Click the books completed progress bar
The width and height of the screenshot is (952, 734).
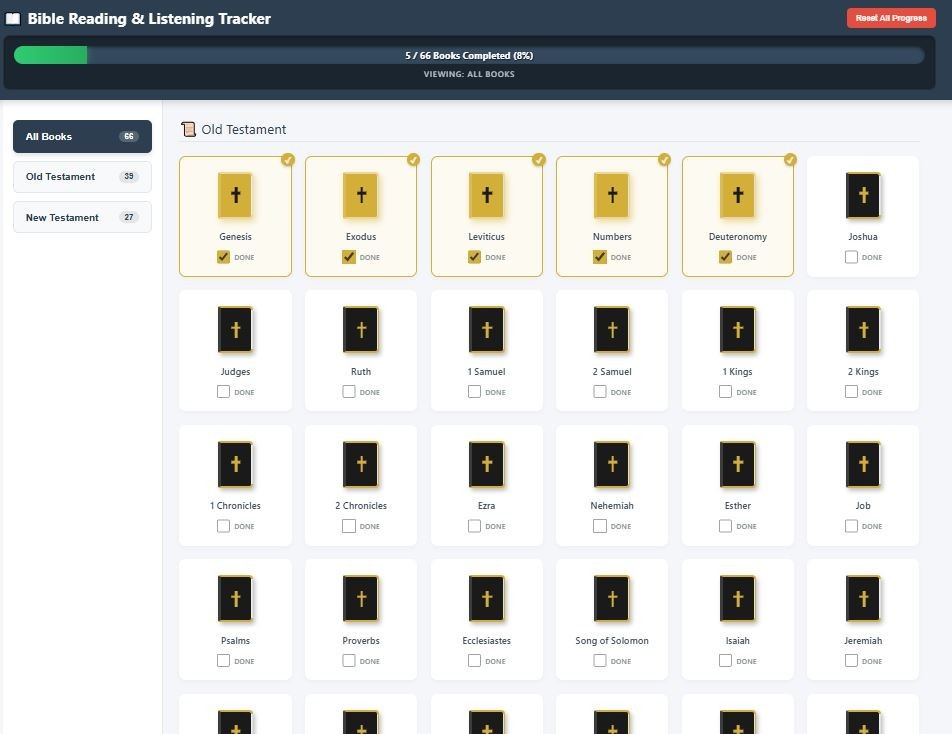point(469,55)
